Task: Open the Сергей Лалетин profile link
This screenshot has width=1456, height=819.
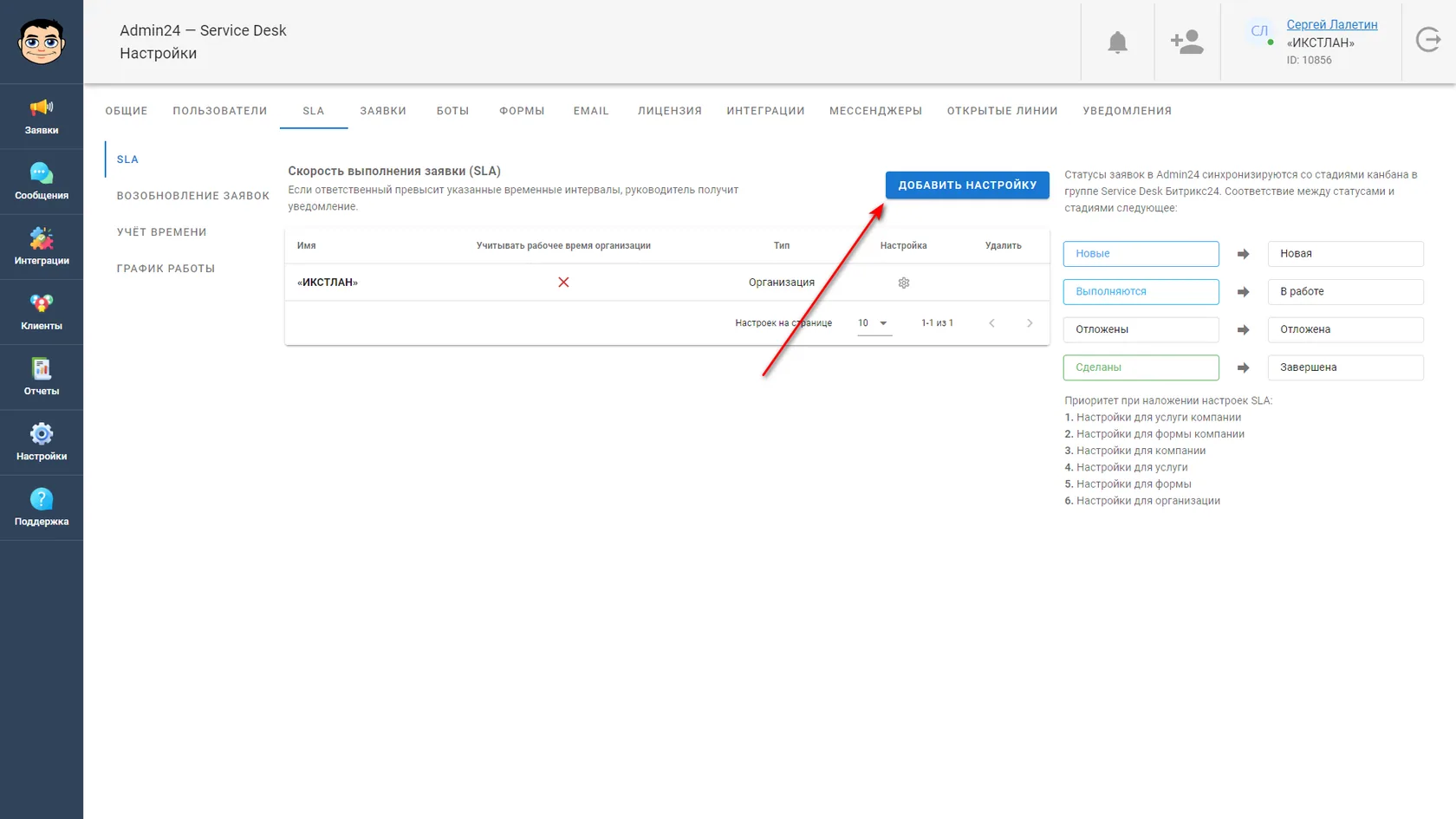Action: pos(1332,24)
